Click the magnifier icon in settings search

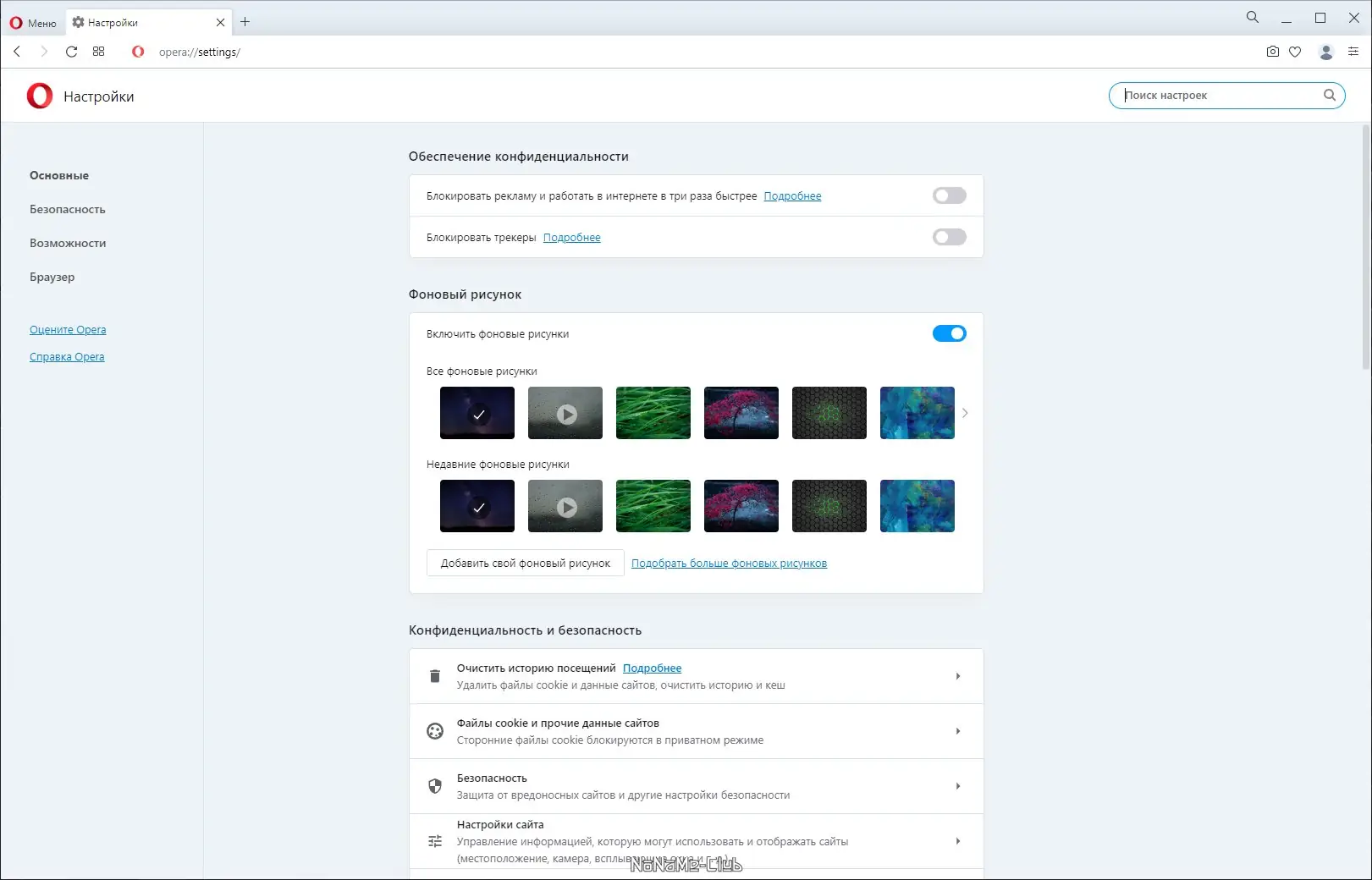1330,96
